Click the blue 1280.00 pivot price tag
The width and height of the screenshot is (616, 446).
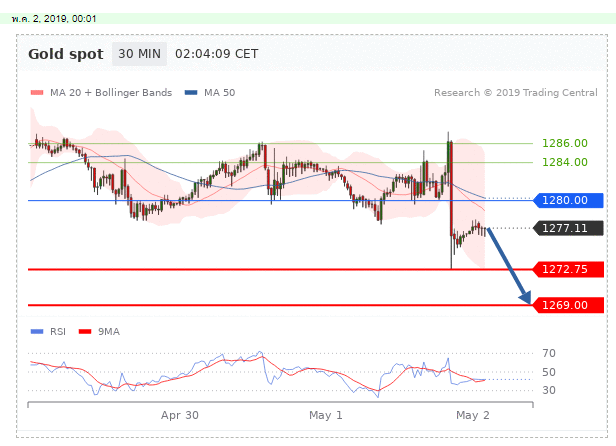[568, 200]
